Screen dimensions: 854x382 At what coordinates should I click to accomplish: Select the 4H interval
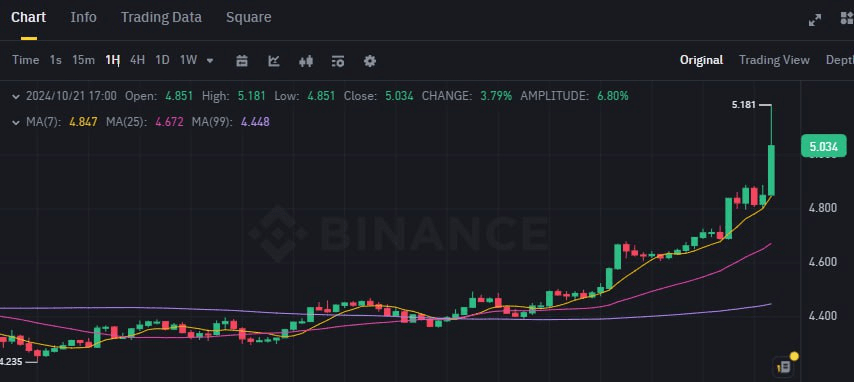137,60
